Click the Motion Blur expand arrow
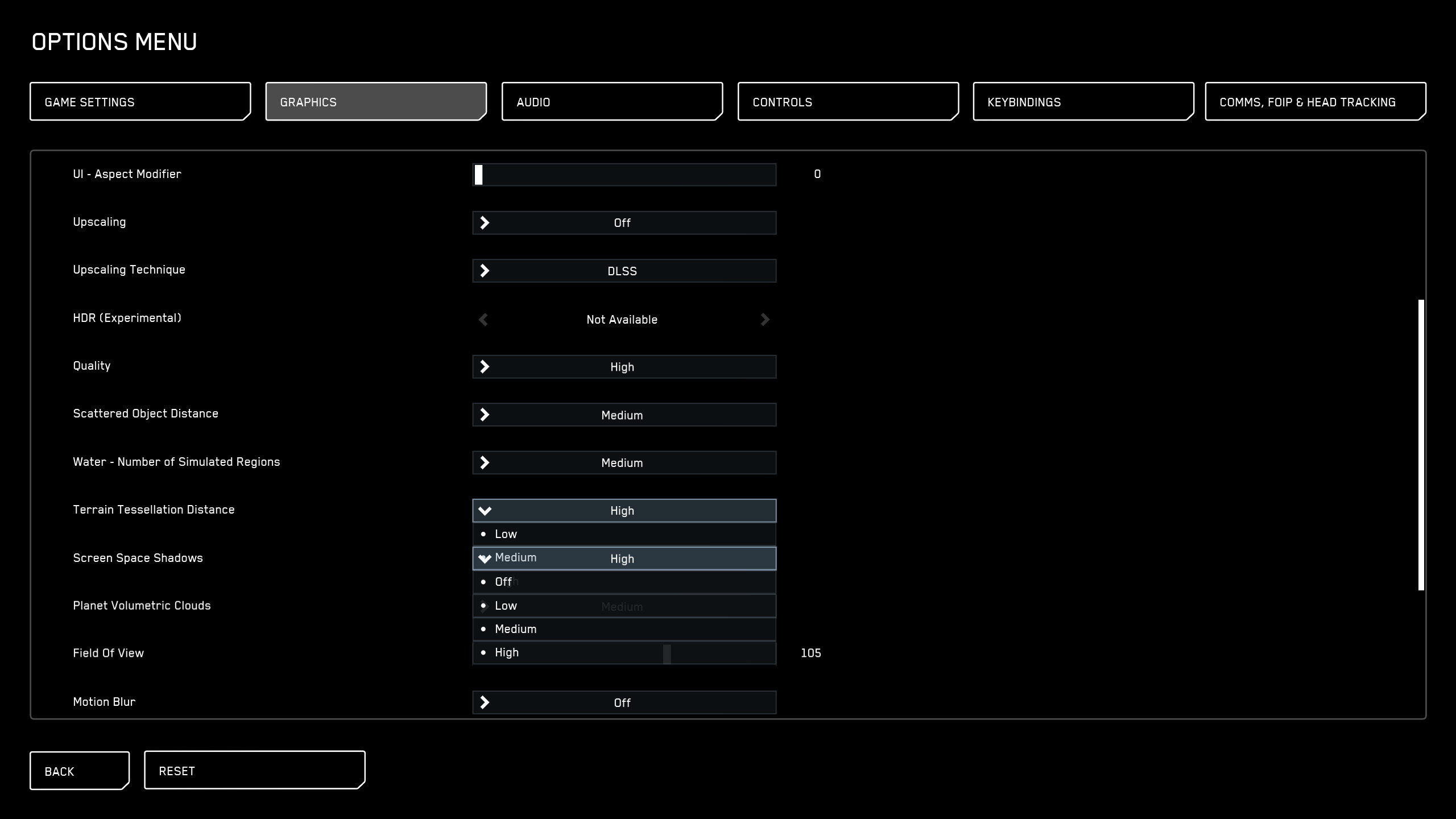This screenshot has height=819, width=1456. pyautogui.click(x=486, y=702)
